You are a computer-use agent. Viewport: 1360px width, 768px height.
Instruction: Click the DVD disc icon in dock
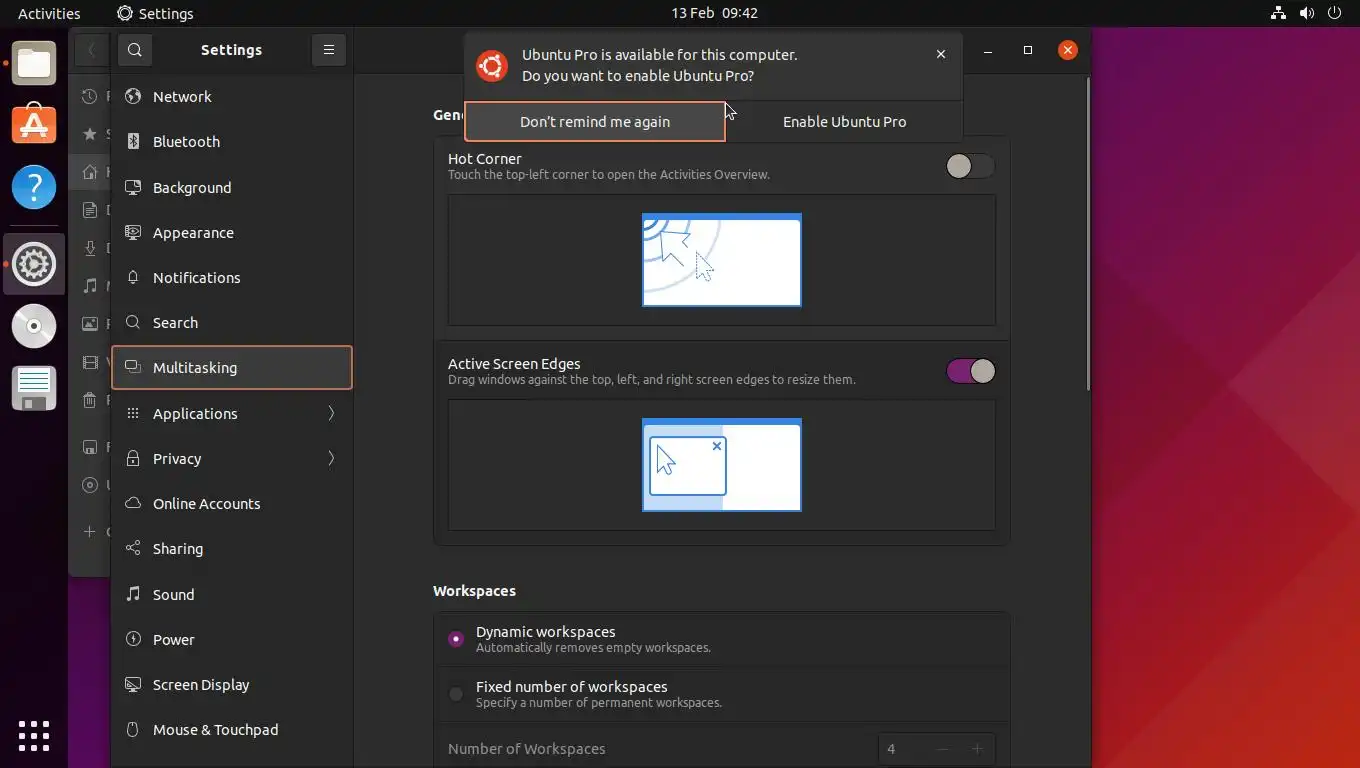tap(34, 326)
